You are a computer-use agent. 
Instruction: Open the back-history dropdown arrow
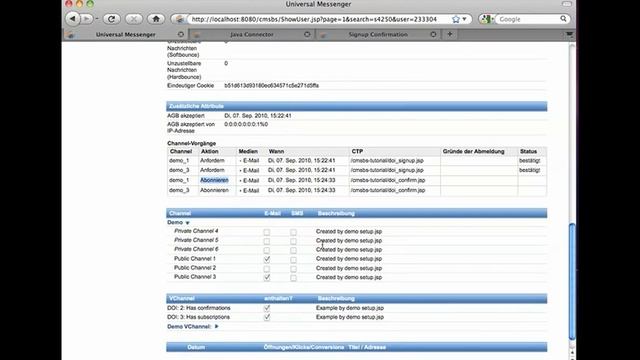[97, 19]
